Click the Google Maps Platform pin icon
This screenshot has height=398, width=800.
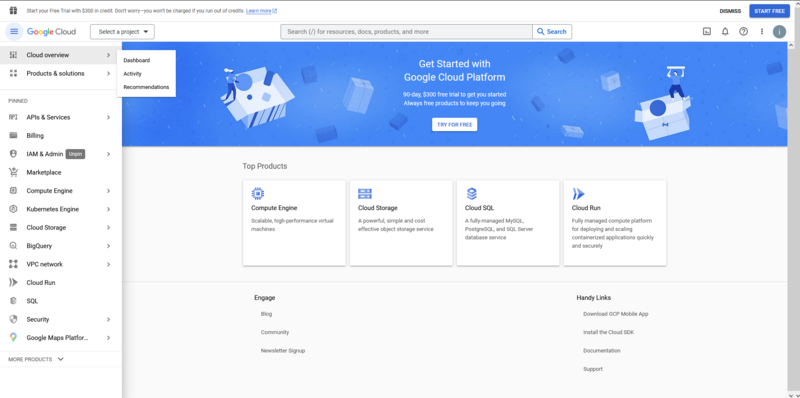coord(13,338)
